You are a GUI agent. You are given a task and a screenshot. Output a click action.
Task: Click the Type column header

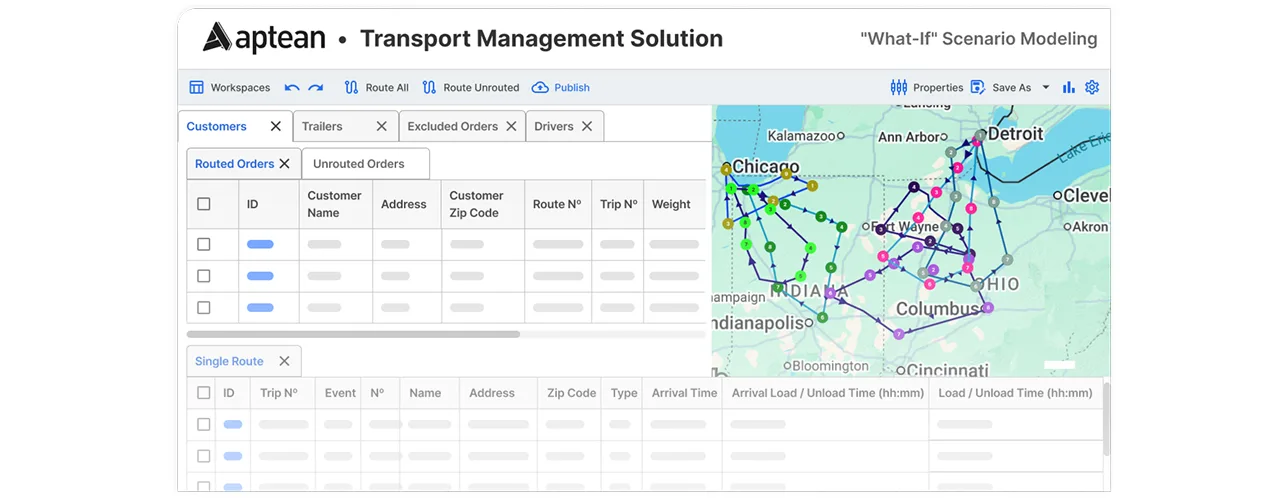click(624, 393)
